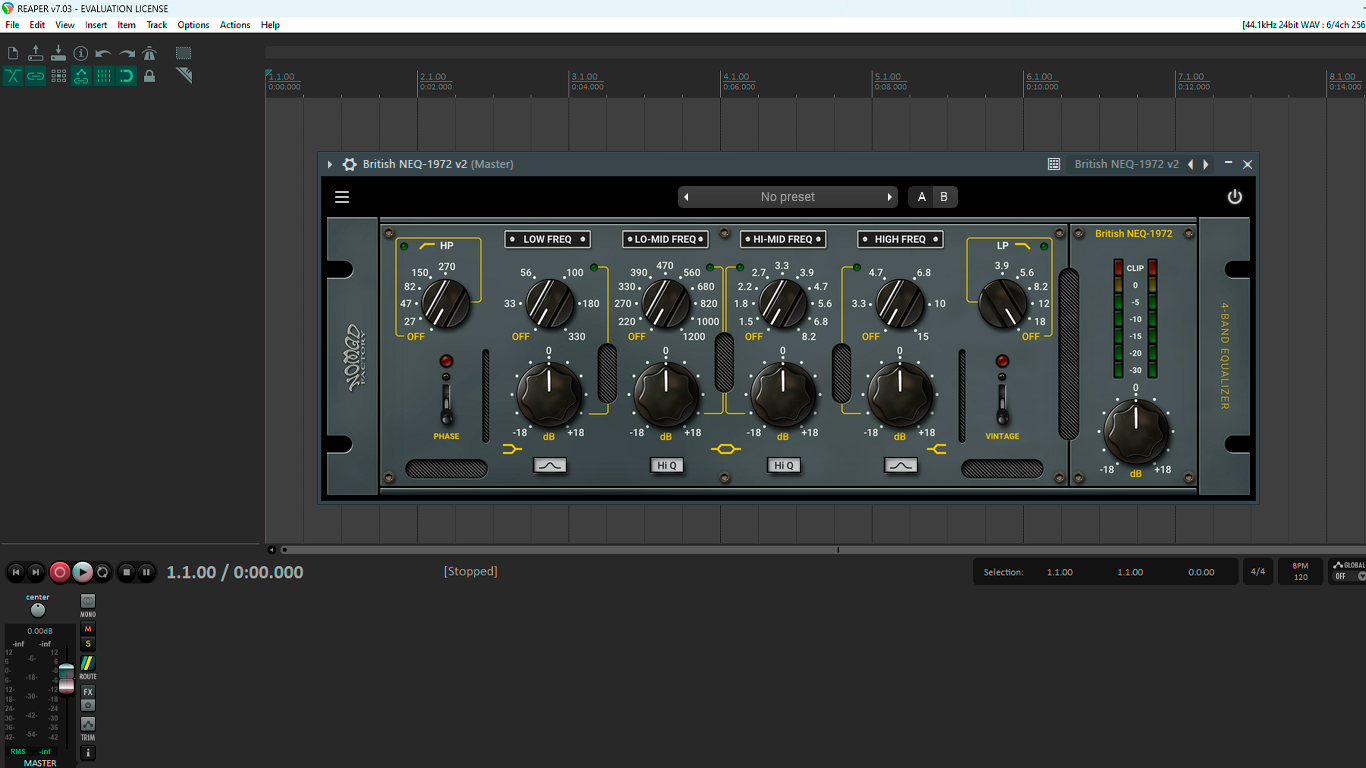This screenshot has width=1366, height=768.
Task: Open the Insert menu
Action: 96,25
